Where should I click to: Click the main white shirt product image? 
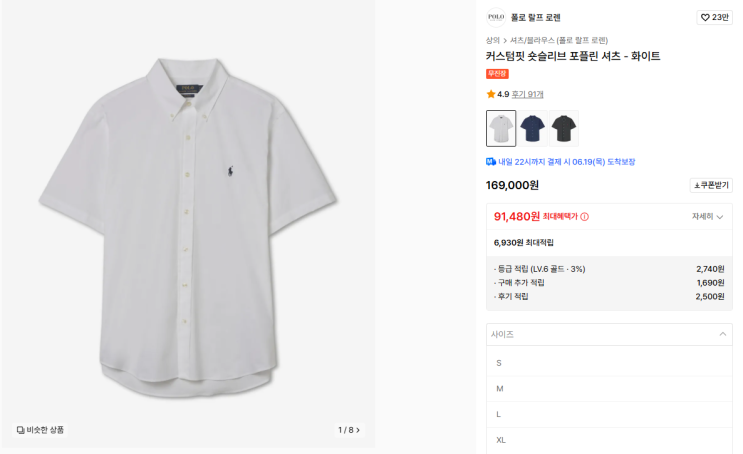coord(188,225)
